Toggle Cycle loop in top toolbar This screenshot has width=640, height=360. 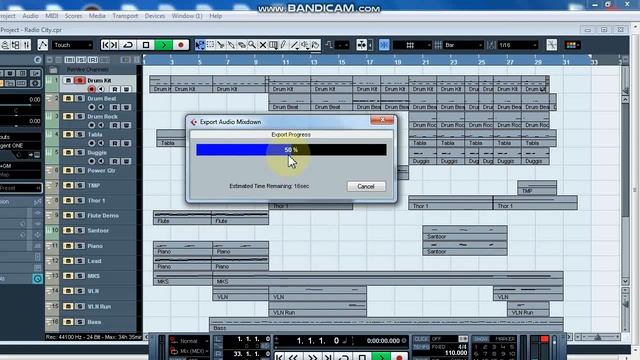point(128,45)
